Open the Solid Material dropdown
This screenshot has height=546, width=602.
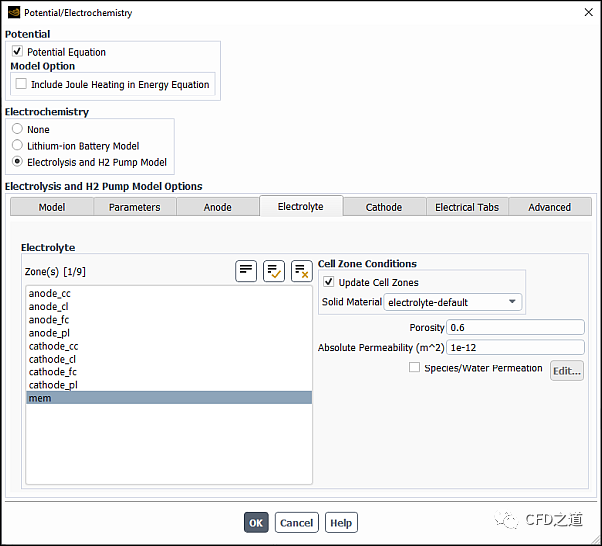[453, 302]
